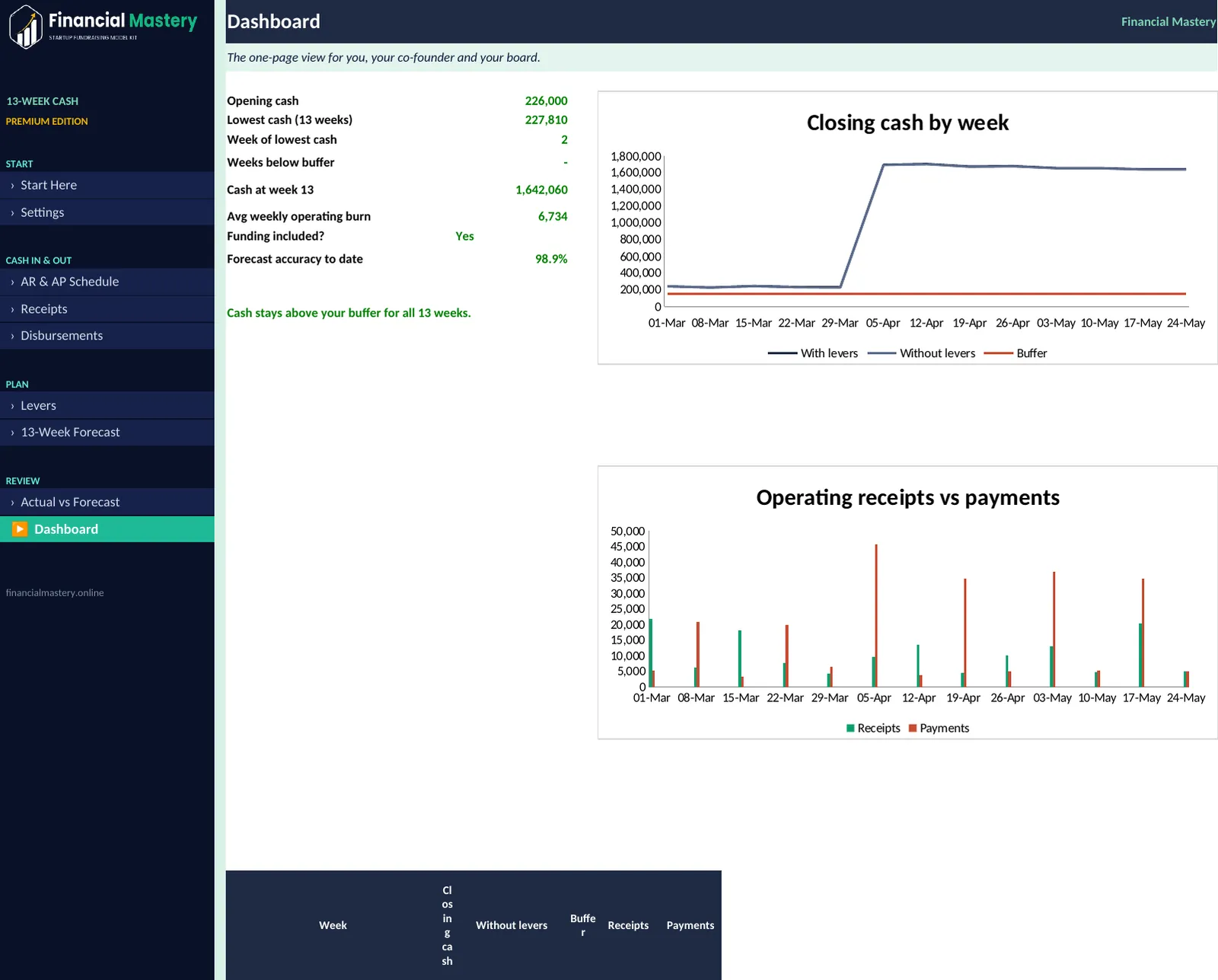Click the Opening cash value 226,000
The height and width of the screenshot is (980, 1218).
546,101
